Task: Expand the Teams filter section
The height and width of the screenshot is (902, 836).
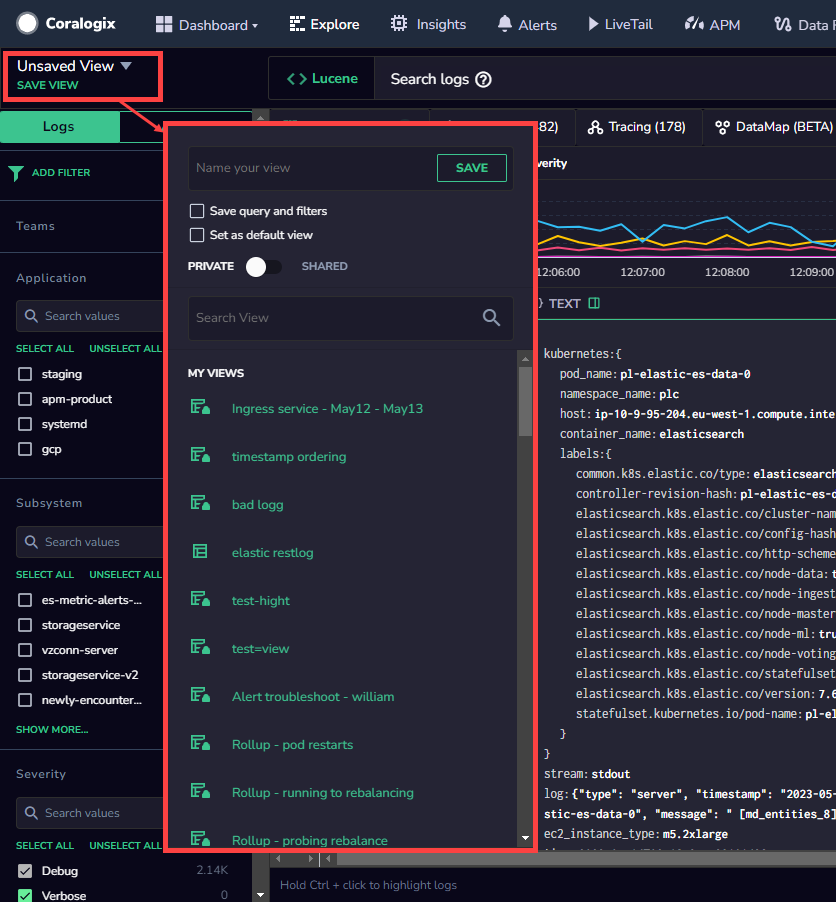Action: coord(36,226)
